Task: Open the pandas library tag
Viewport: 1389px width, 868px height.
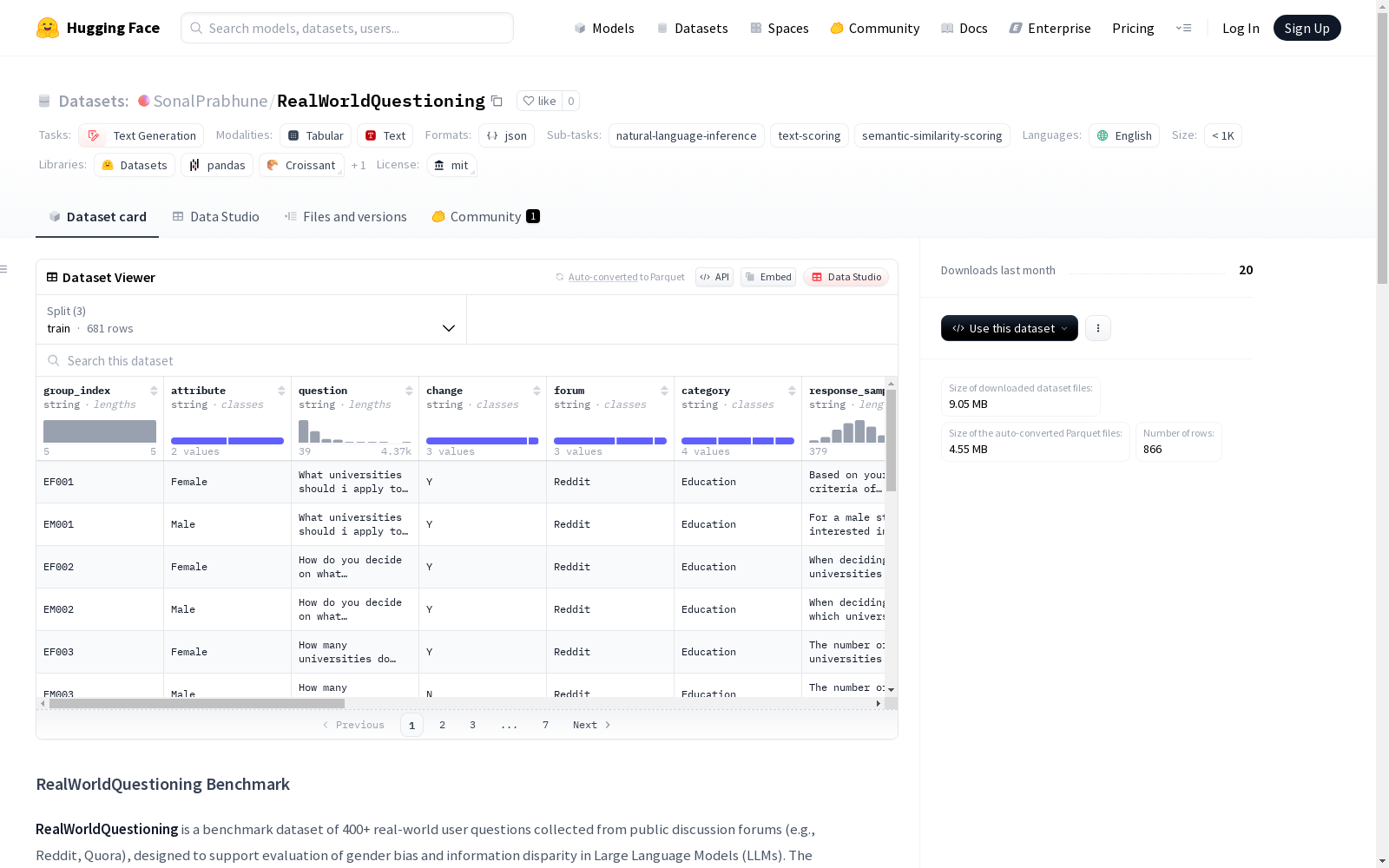Action: point(217,165)
